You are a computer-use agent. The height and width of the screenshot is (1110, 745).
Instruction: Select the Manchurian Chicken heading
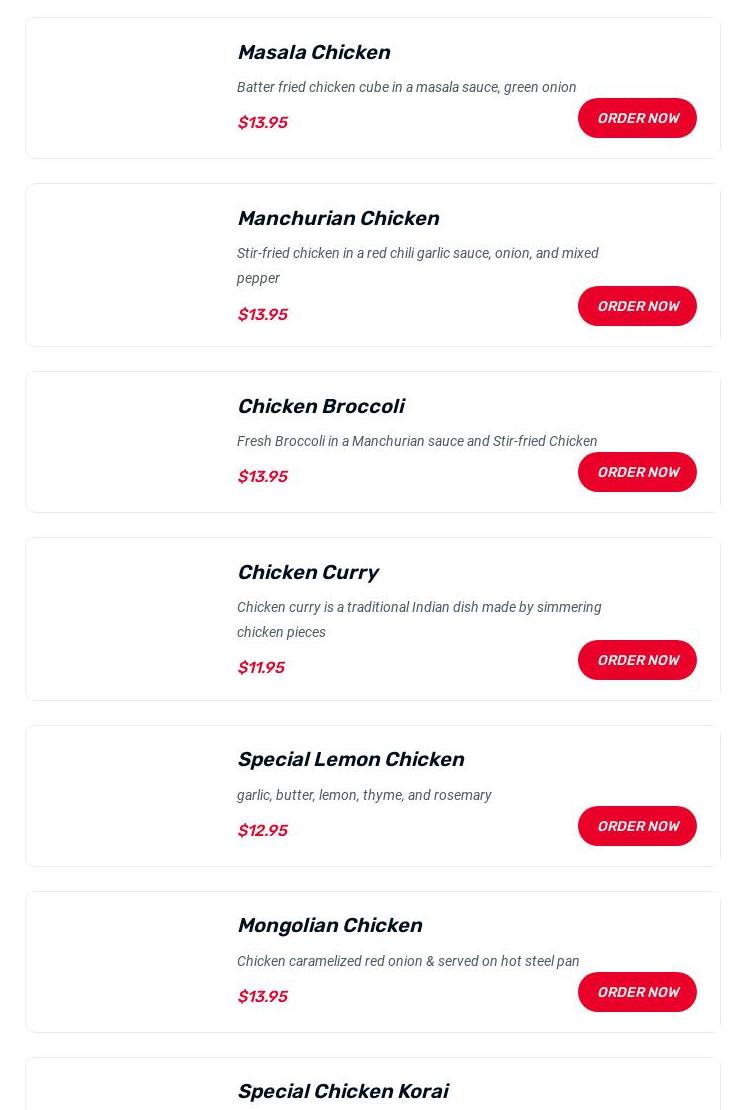tap(338, 218)
